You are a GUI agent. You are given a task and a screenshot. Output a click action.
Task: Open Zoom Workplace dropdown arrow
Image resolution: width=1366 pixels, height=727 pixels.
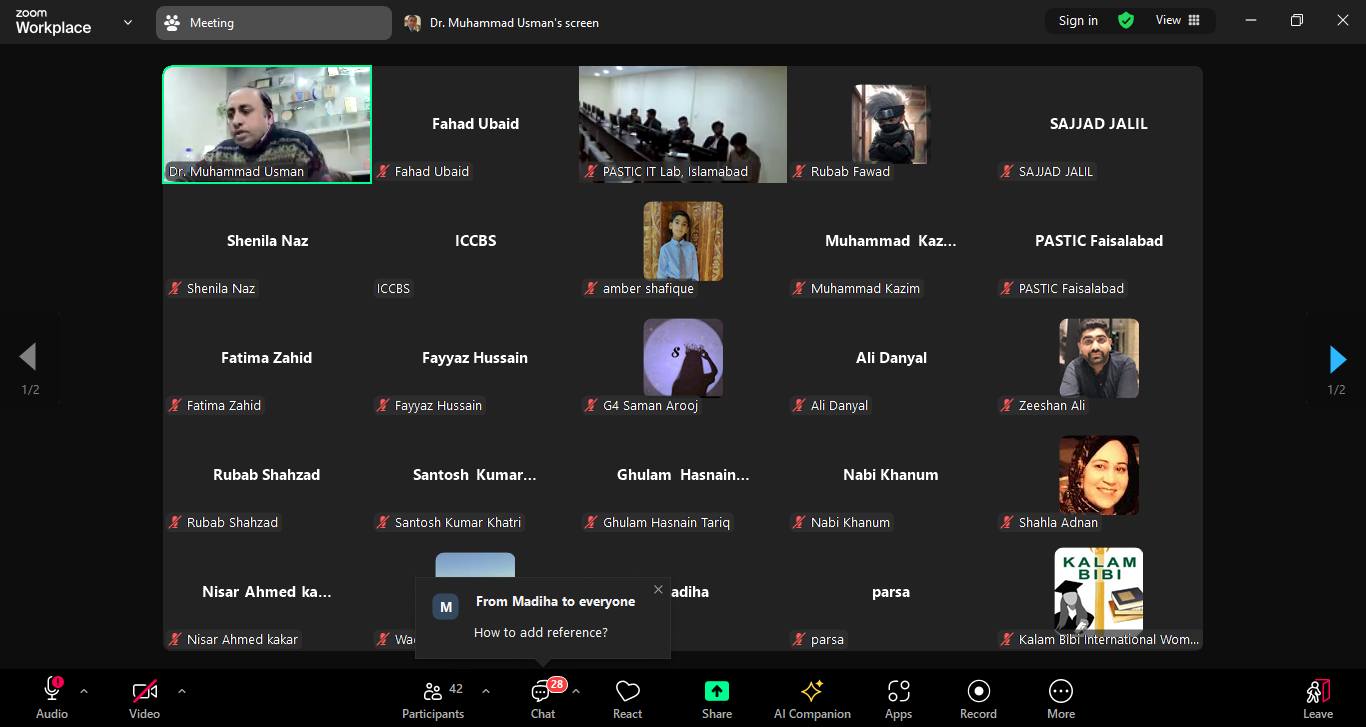pyautogui.click(x=127, y=22)
